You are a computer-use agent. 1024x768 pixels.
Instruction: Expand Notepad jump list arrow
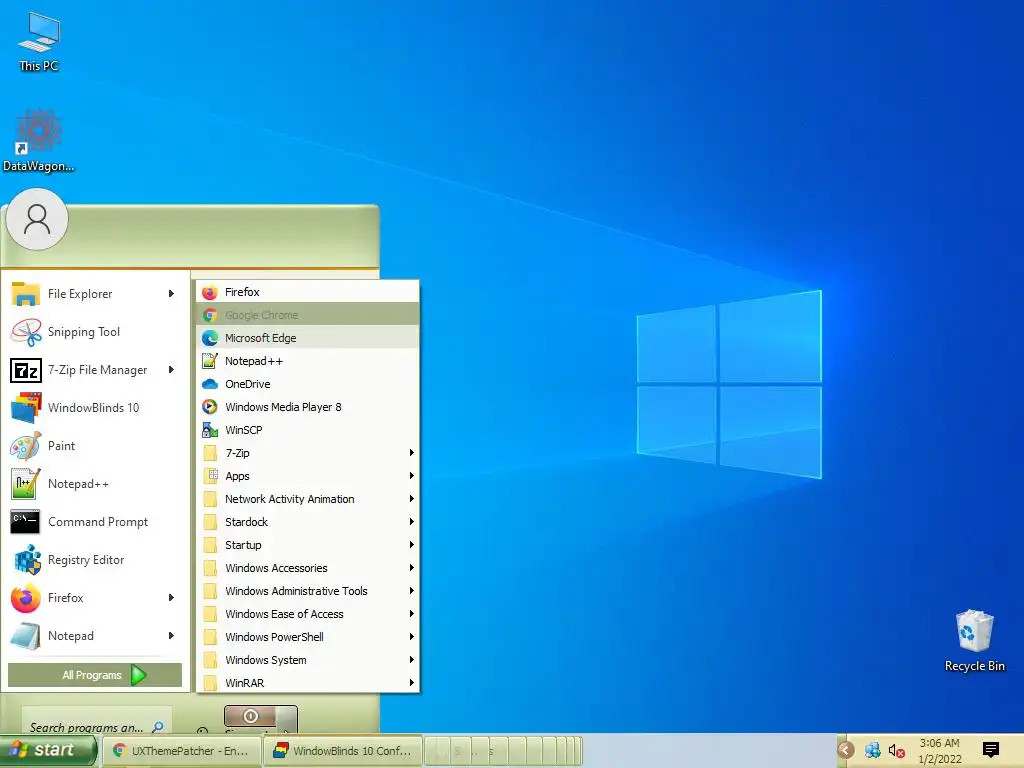[171, 635]
